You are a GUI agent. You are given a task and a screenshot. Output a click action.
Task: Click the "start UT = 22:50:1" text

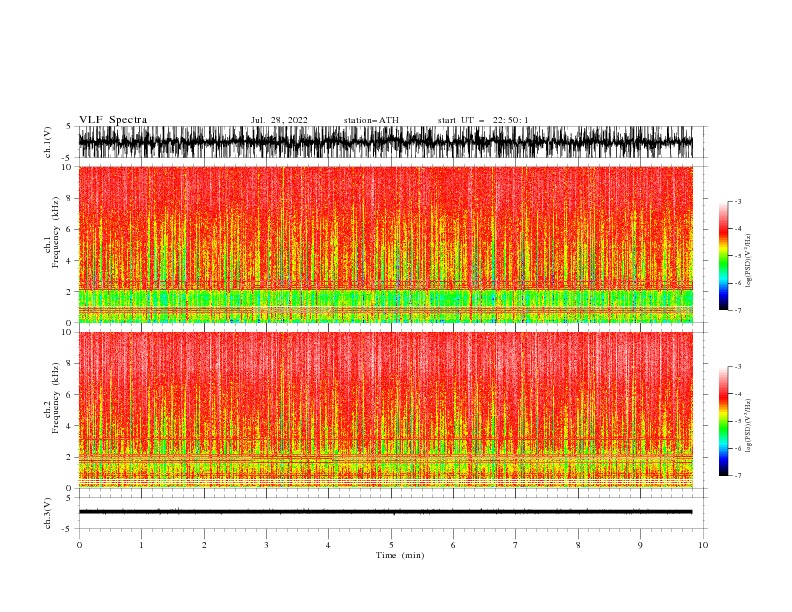(483, 120)
